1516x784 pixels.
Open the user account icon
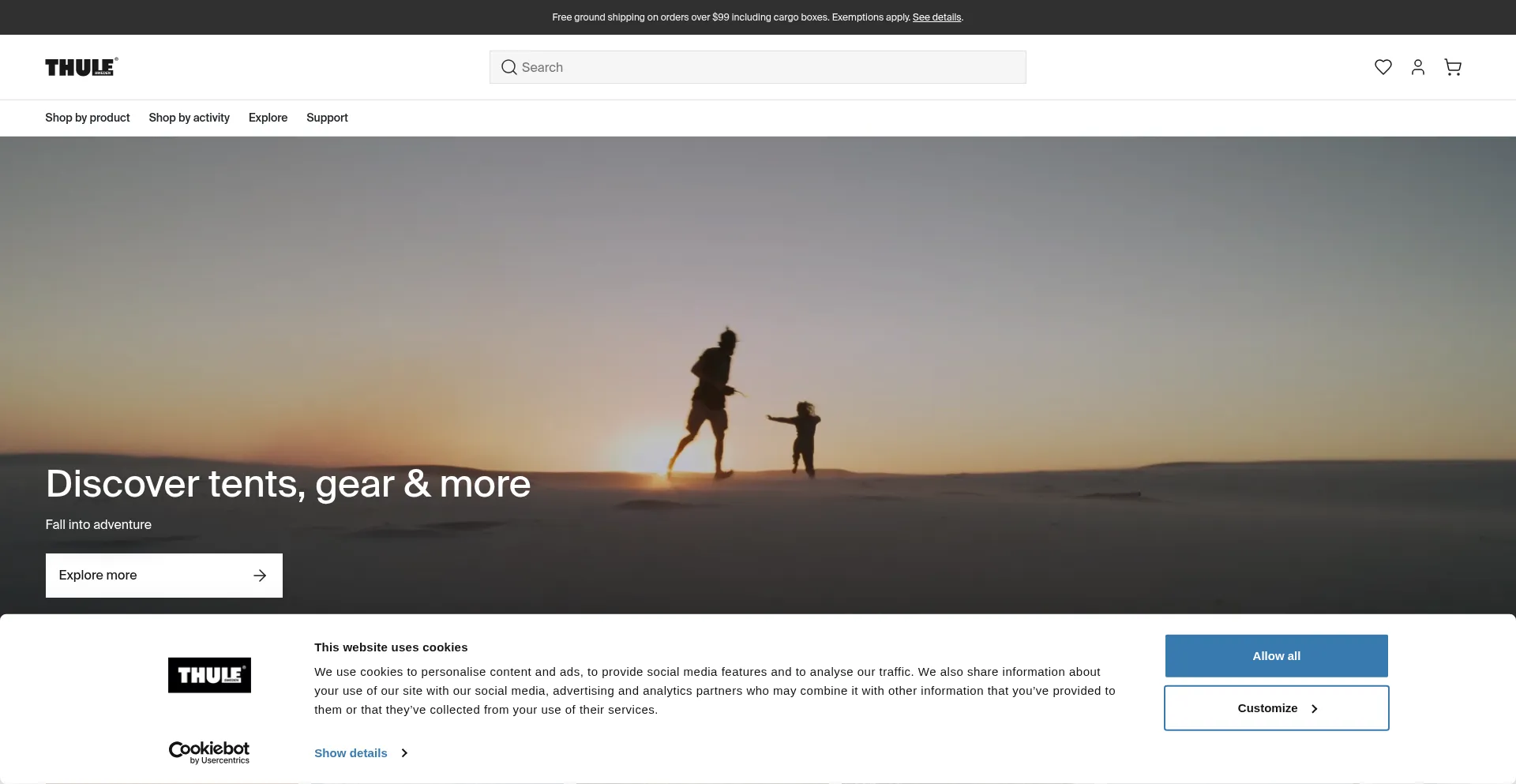click(x=1417, y=67)
